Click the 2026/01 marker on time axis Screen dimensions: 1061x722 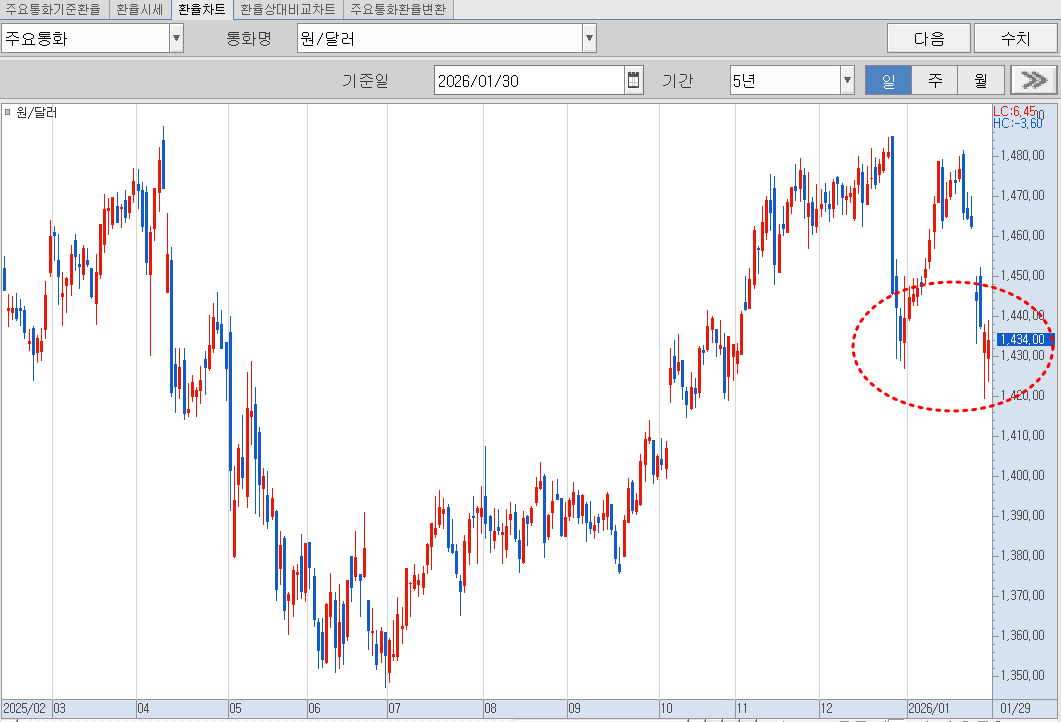(x=930, y=708)
